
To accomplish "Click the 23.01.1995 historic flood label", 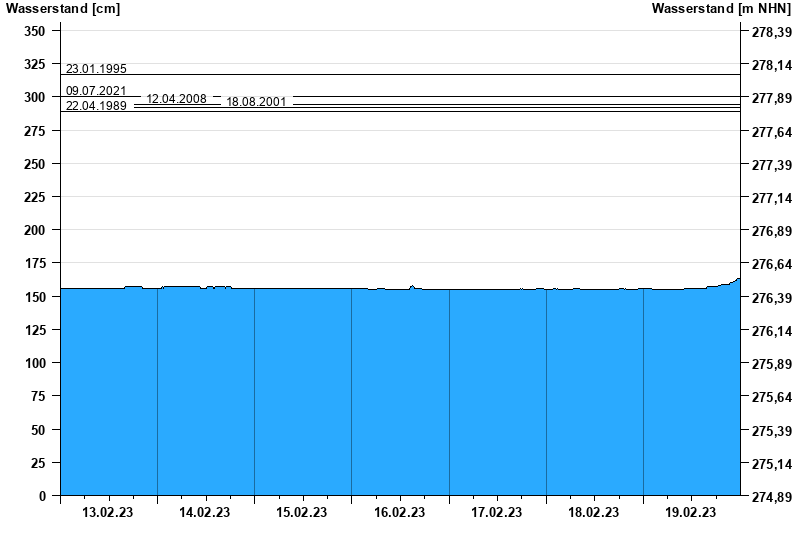I will 96,69.
